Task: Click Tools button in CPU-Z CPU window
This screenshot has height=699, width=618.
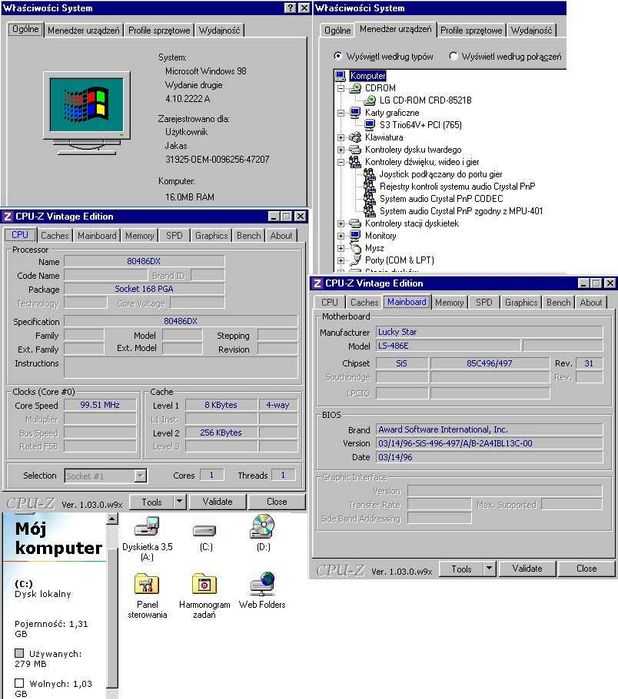Action: (152, 502)
